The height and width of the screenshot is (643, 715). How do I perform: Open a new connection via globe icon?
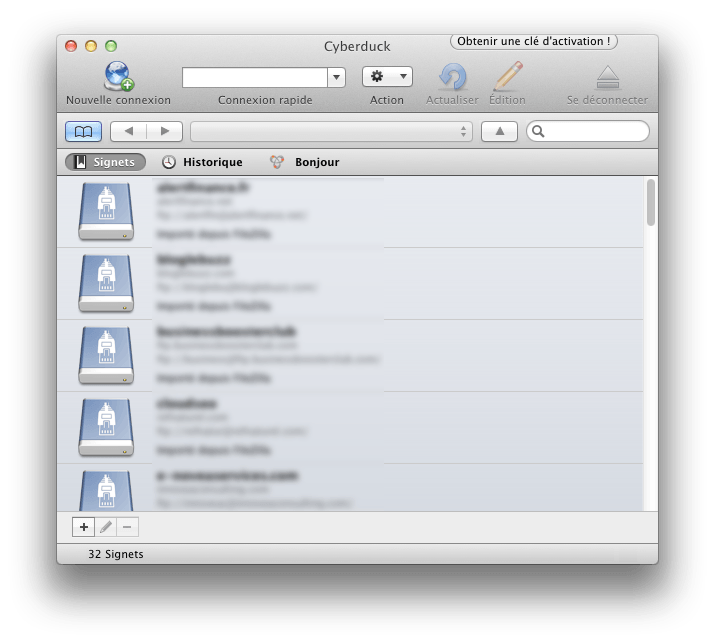coord(119,76)
